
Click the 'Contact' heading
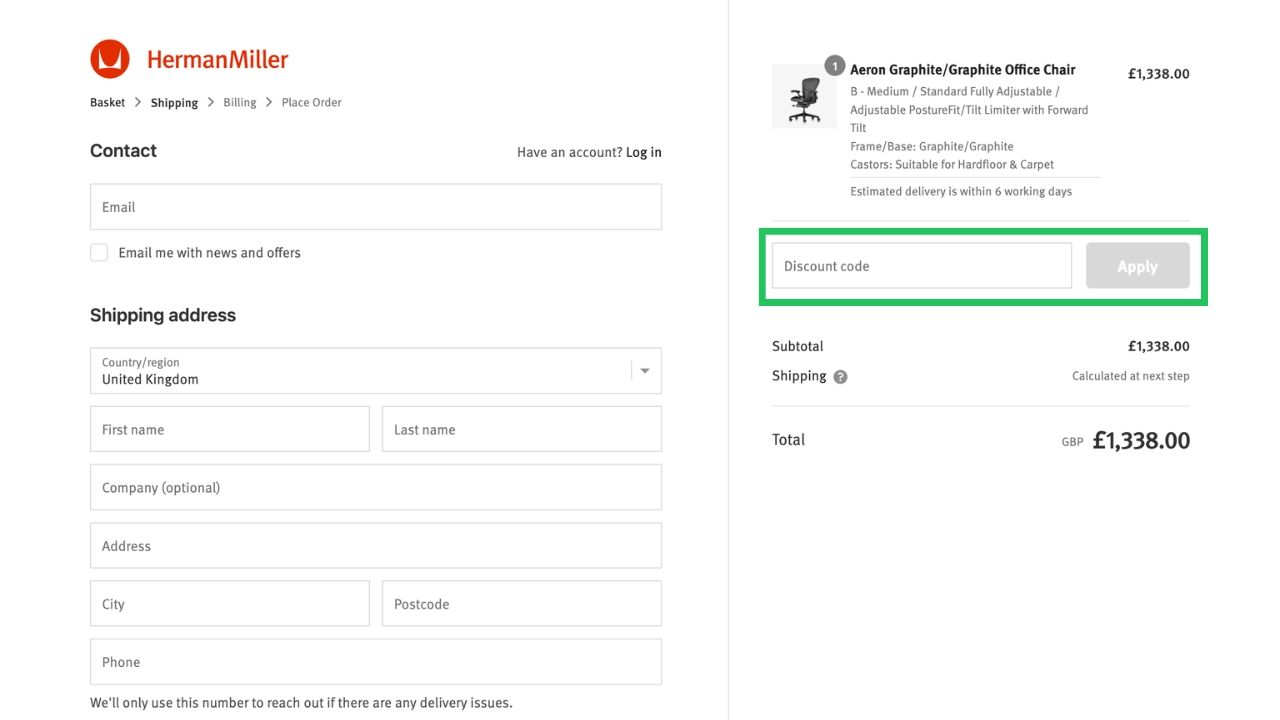123,151
